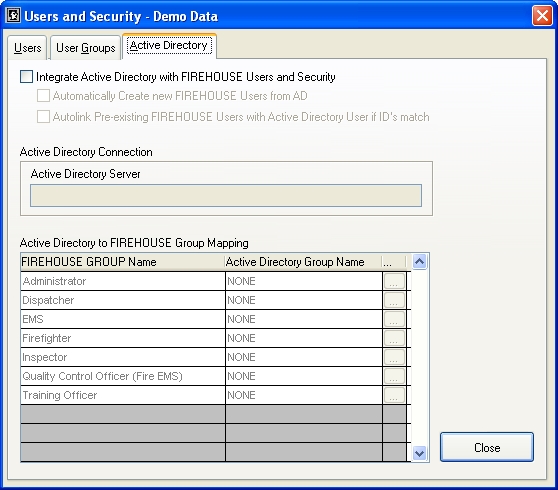
Task: Switch to the Users tab
Action: 27,48
